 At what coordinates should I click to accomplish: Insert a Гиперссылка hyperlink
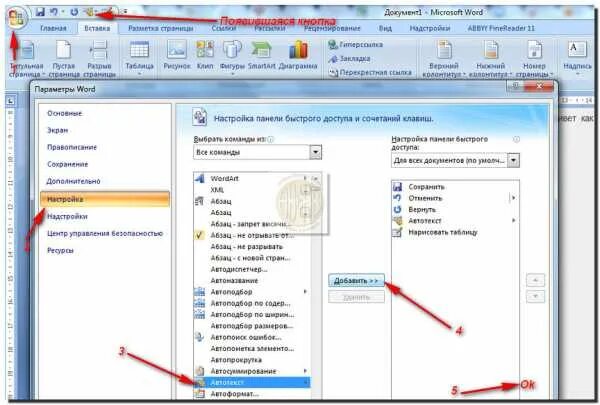coord(355,45)
